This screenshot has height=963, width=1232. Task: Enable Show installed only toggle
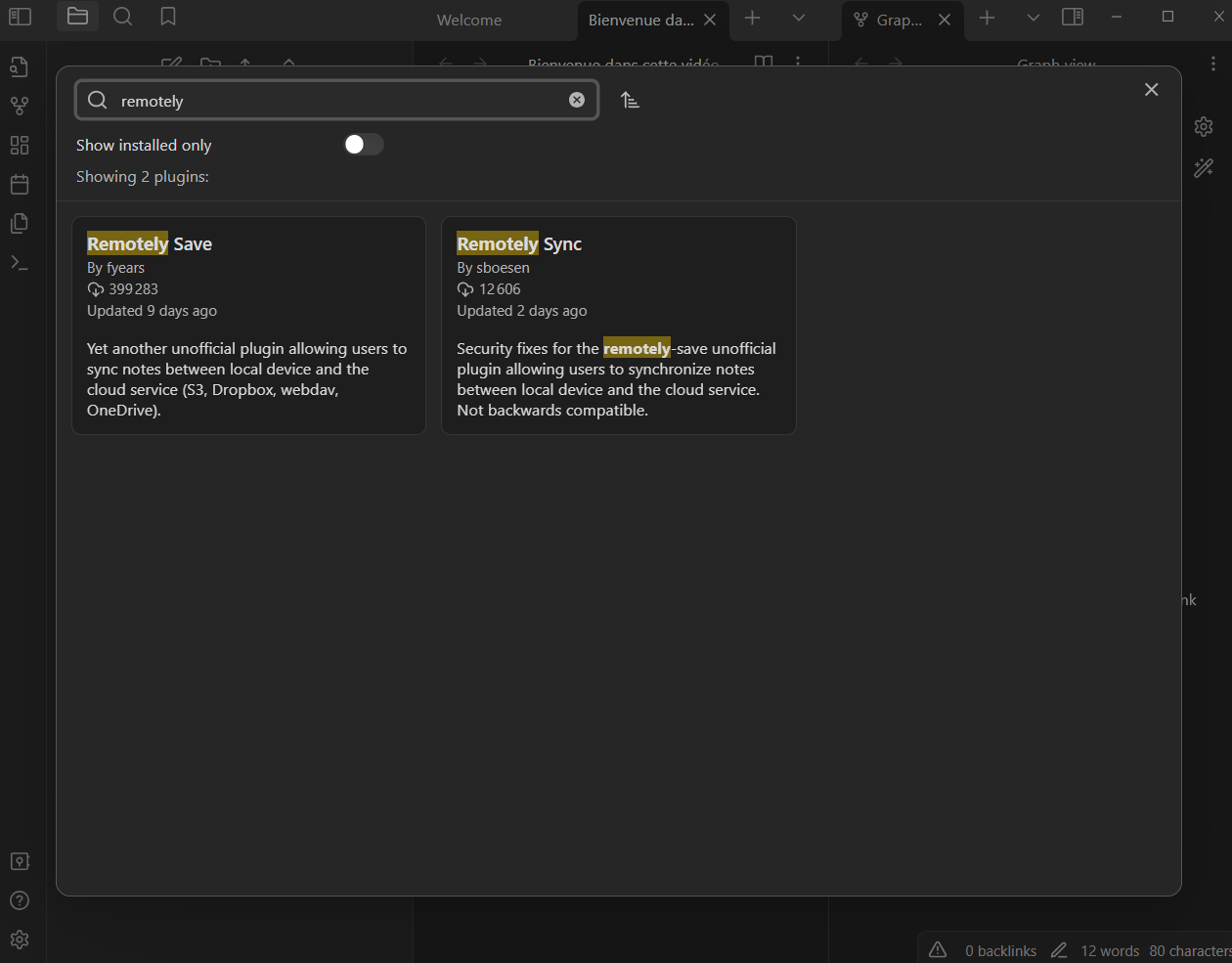(x=364, y=145)
